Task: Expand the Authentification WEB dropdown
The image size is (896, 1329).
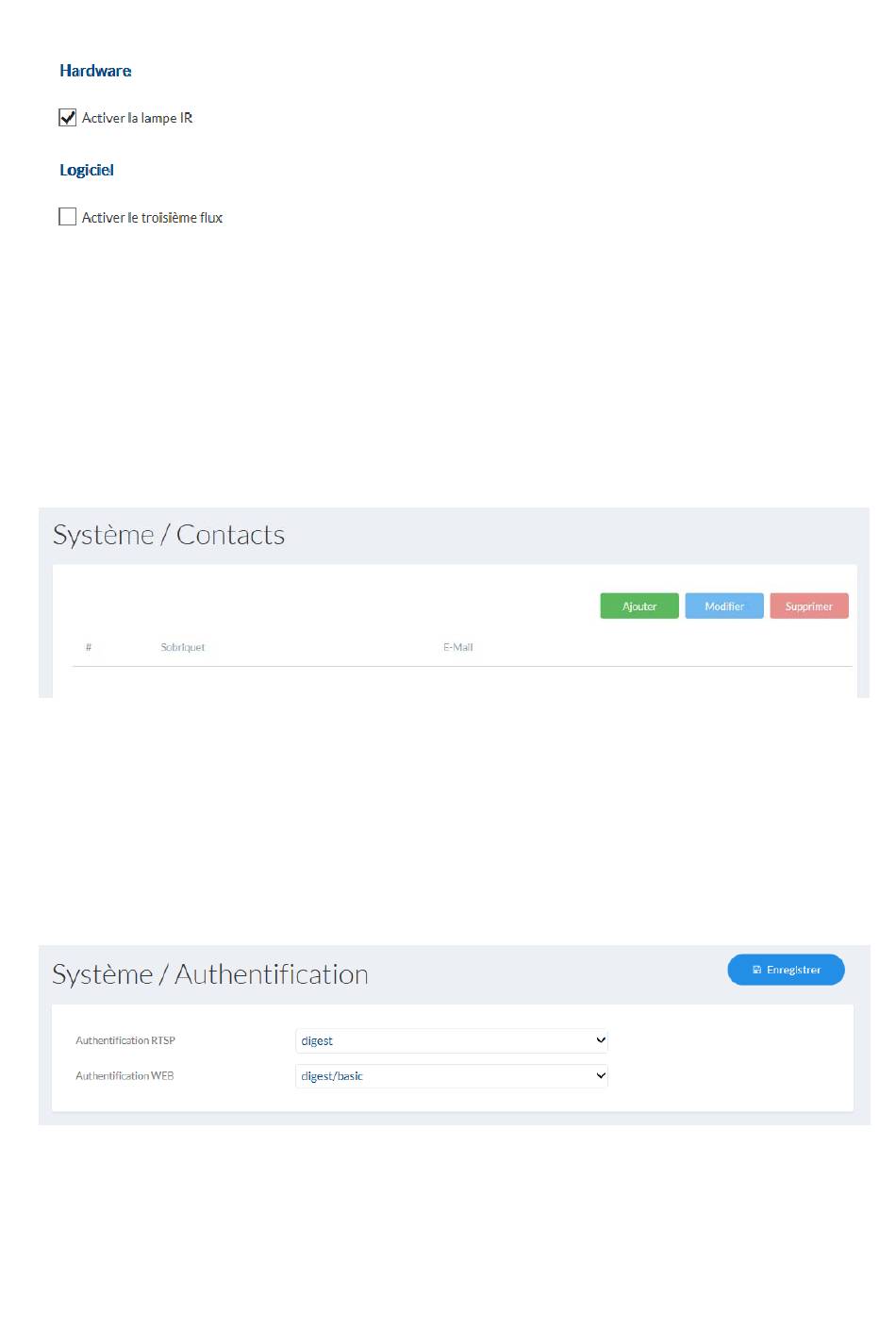Action: [x=451, y=1076]
